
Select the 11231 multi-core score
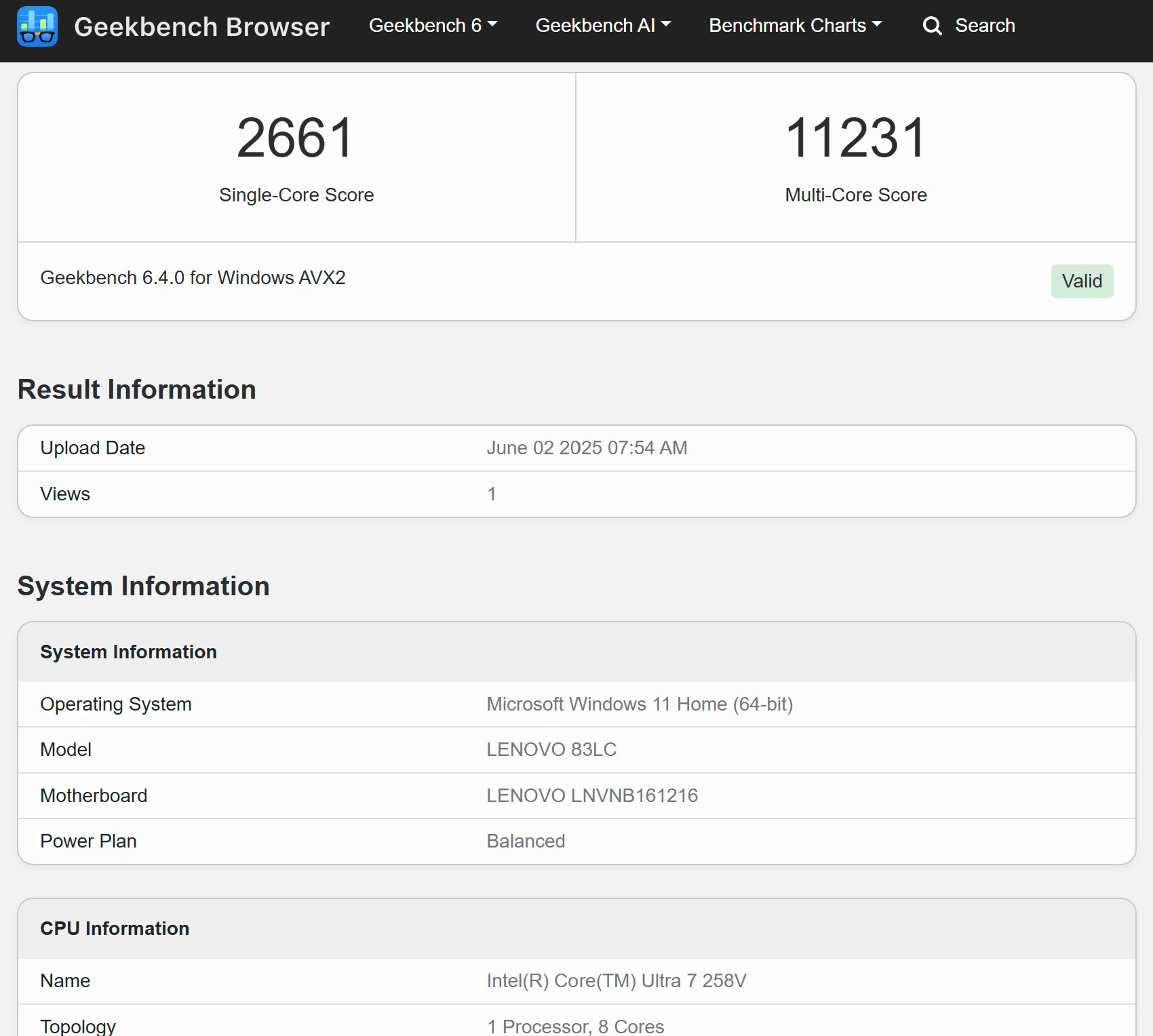tap(855, 138)
